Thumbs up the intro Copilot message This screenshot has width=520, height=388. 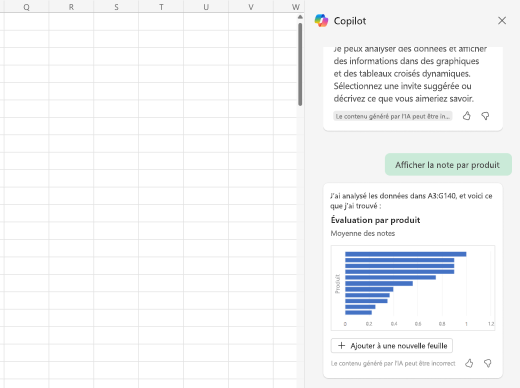467,116
